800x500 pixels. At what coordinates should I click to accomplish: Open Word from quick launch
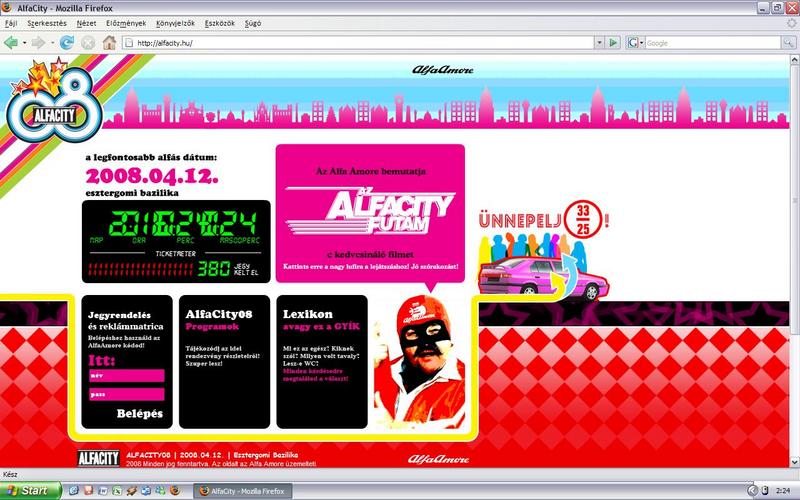[103, 491]
